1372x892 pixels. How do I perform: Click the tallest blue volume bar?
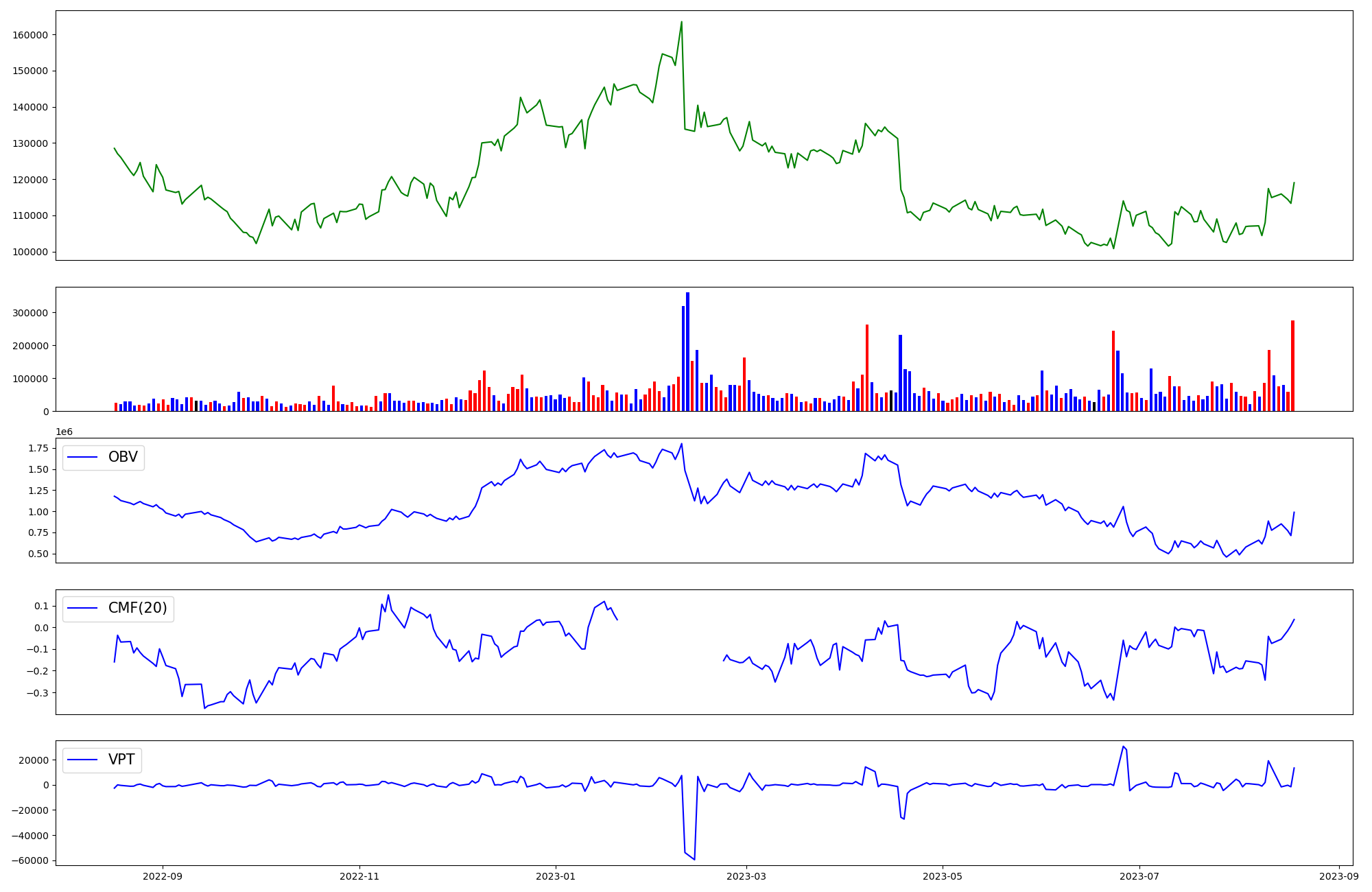687,351
